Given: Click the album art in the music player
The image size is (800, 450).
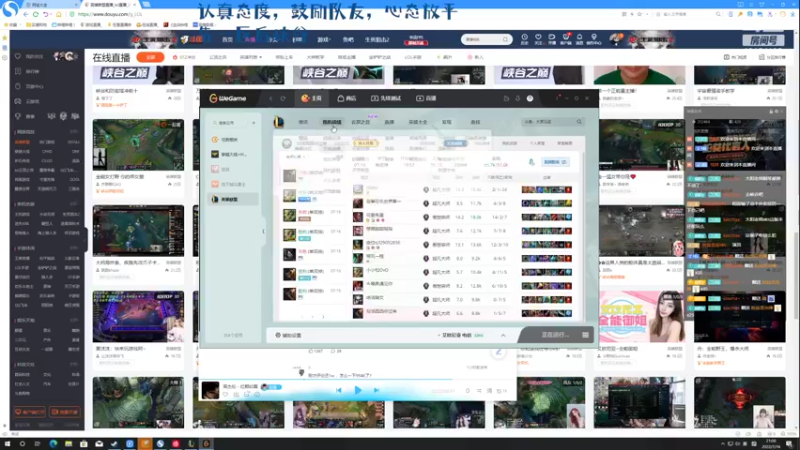Looking at the screenshot, I should pyautogui.click(x=210, y=390).
